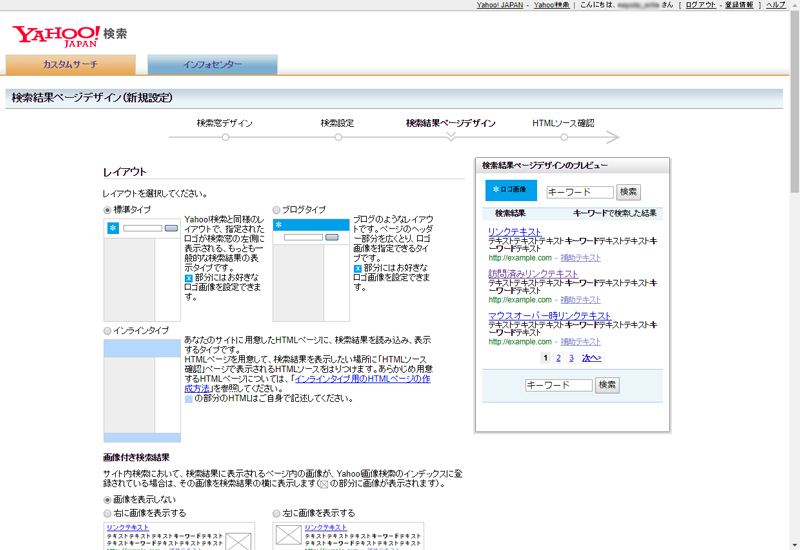
Task: Select the ブログタイプ layout radio button
Action: (276, 210)
